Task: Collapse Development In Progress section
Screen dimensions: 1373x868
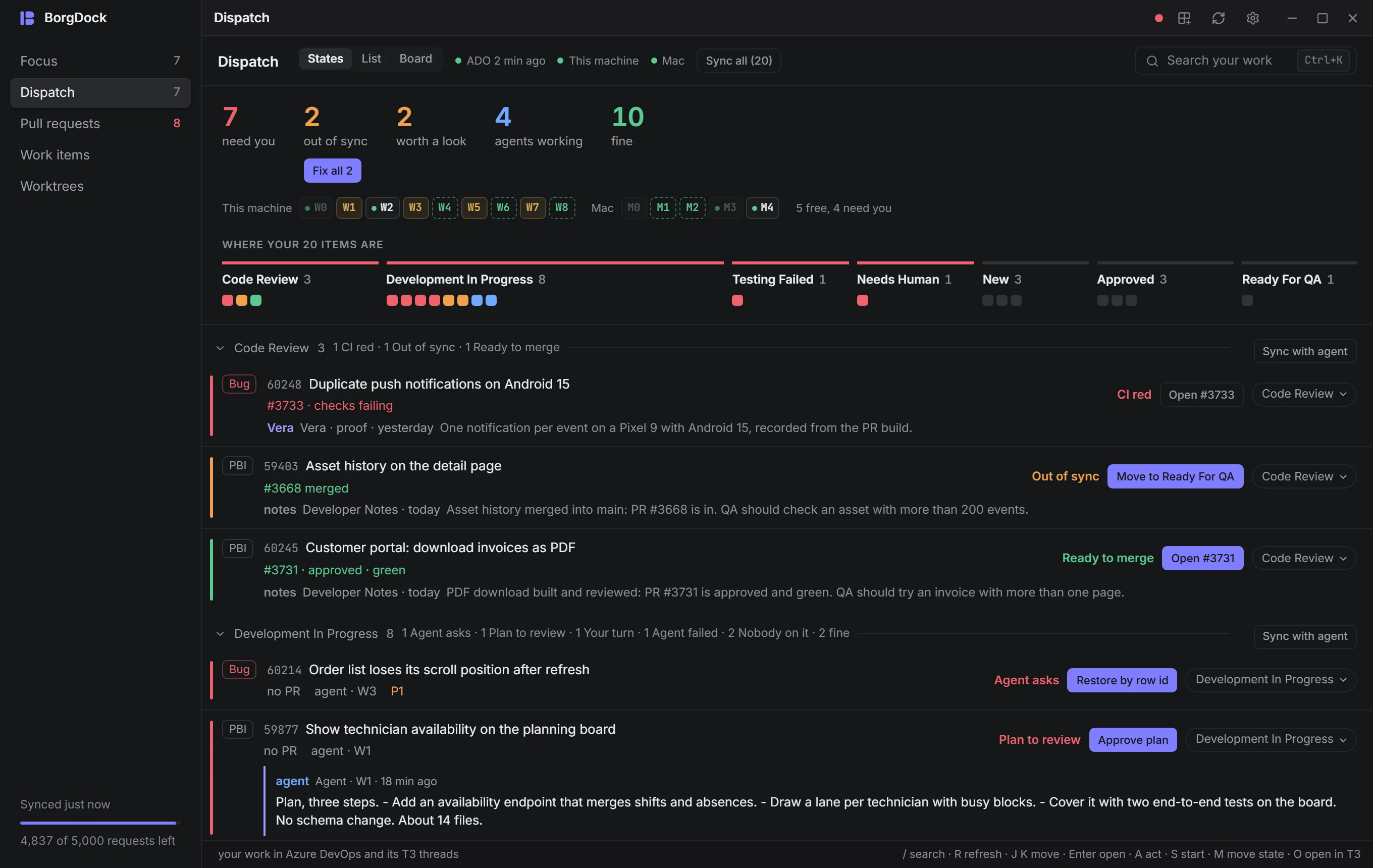Action: pos(220,634)
